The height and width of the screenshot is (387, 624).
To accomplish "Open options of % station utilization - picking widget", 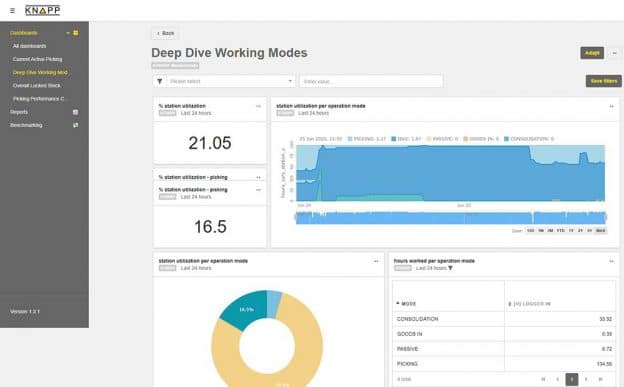I will click(258, 190).
